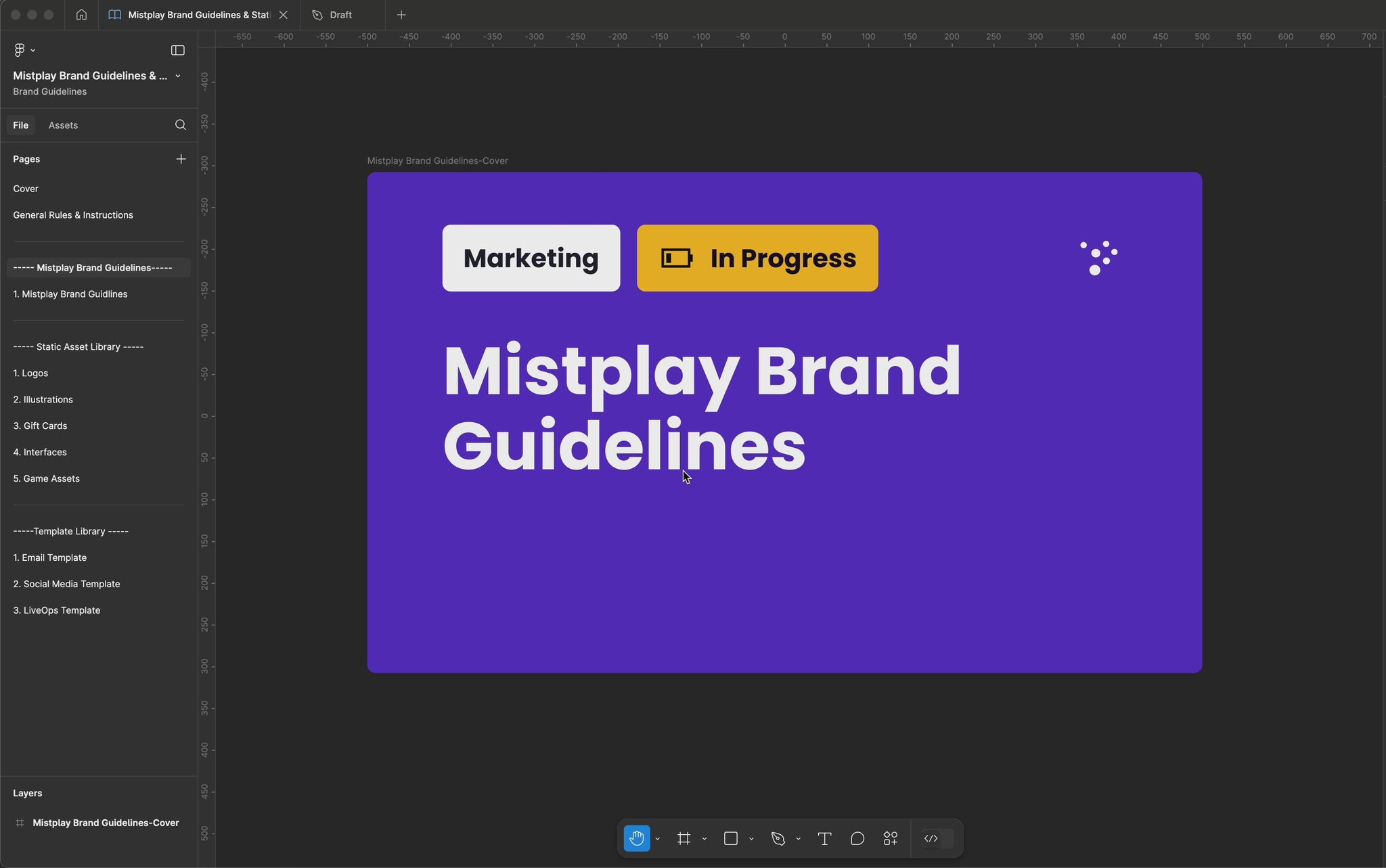Viewport: 1386px width, 868px height.
Task: Open the File panel tab
Action: (x=21, y=125)
